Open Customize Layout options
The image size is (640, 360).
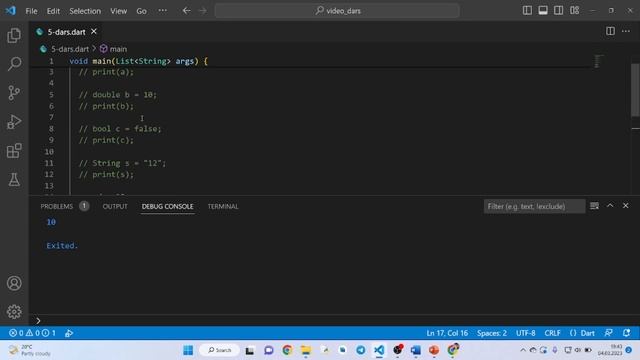coord(574,10)
